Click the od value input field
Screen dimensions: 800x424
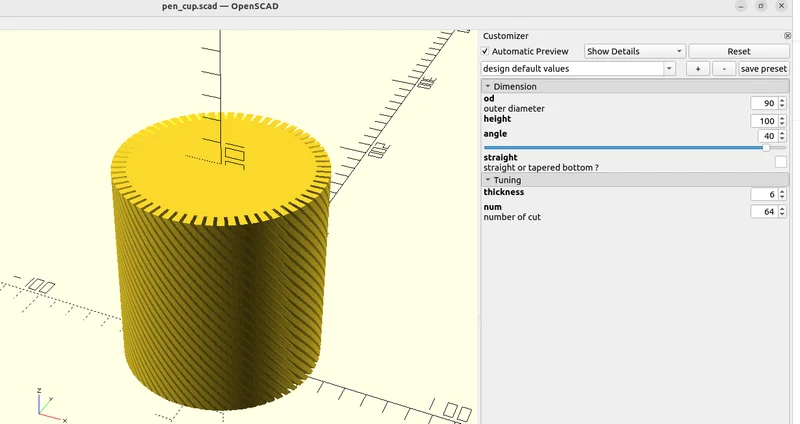pyautogui.click(x=764, y=103)
